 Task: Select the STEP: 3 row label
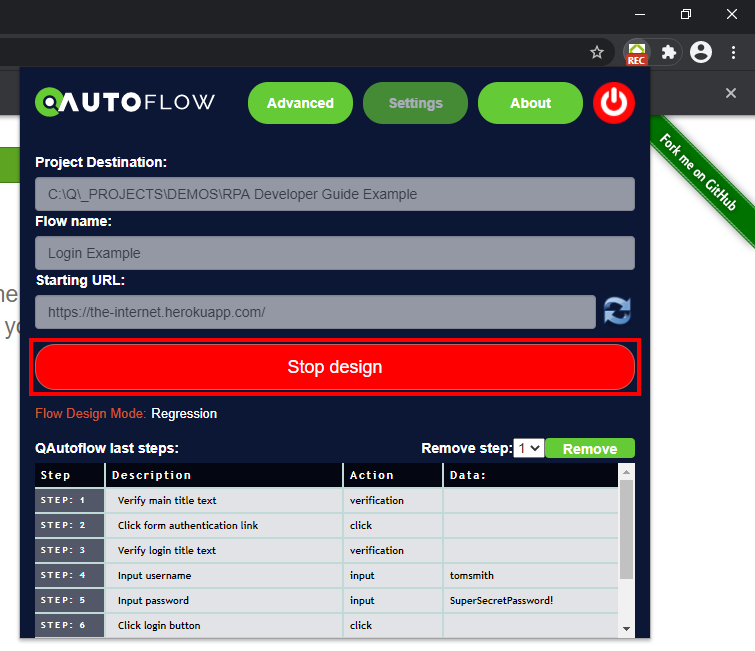tap(70, 550)
